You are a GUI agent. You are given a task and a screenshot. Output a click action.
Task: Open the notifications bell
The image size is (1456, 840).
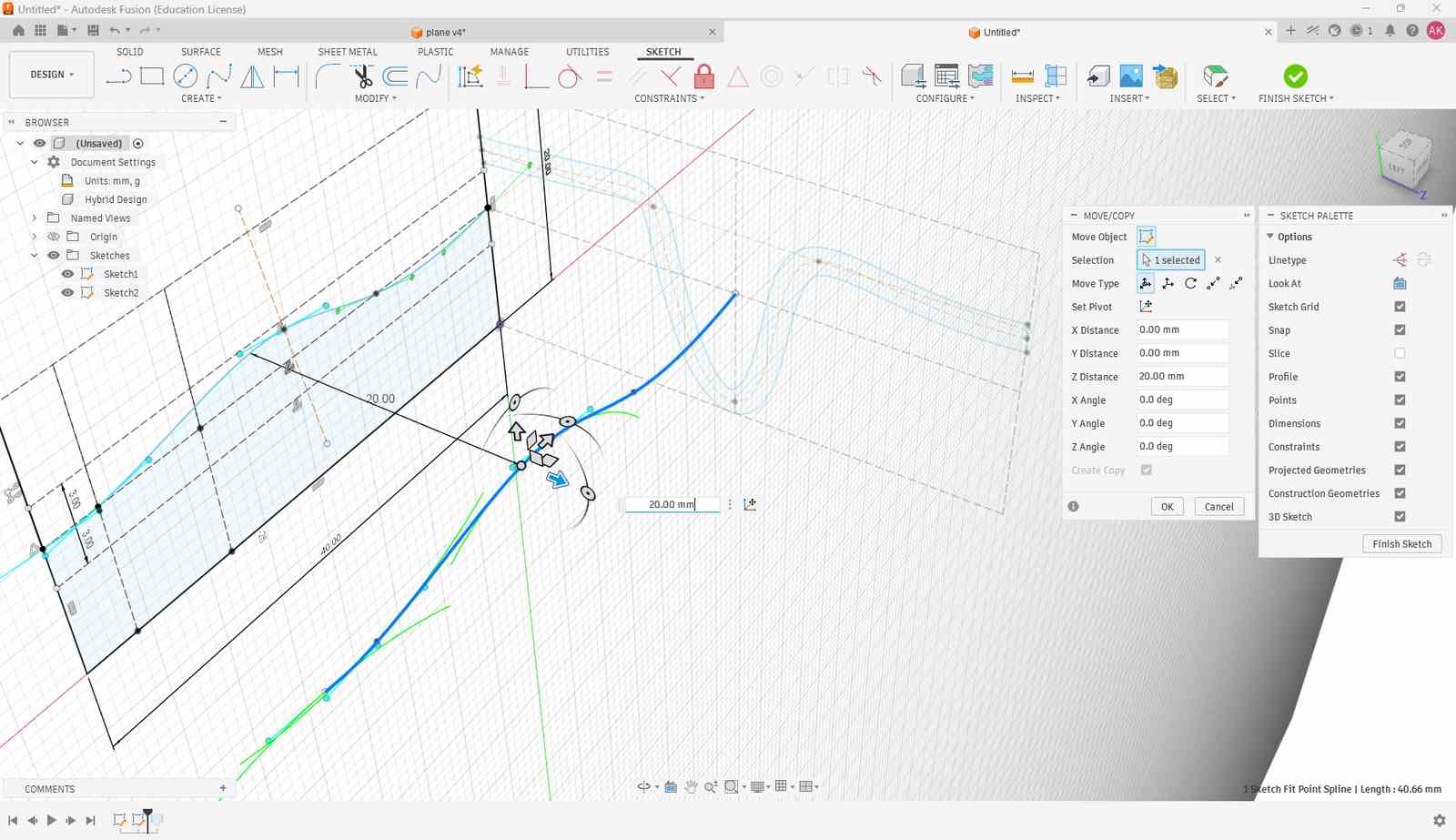1390,31
